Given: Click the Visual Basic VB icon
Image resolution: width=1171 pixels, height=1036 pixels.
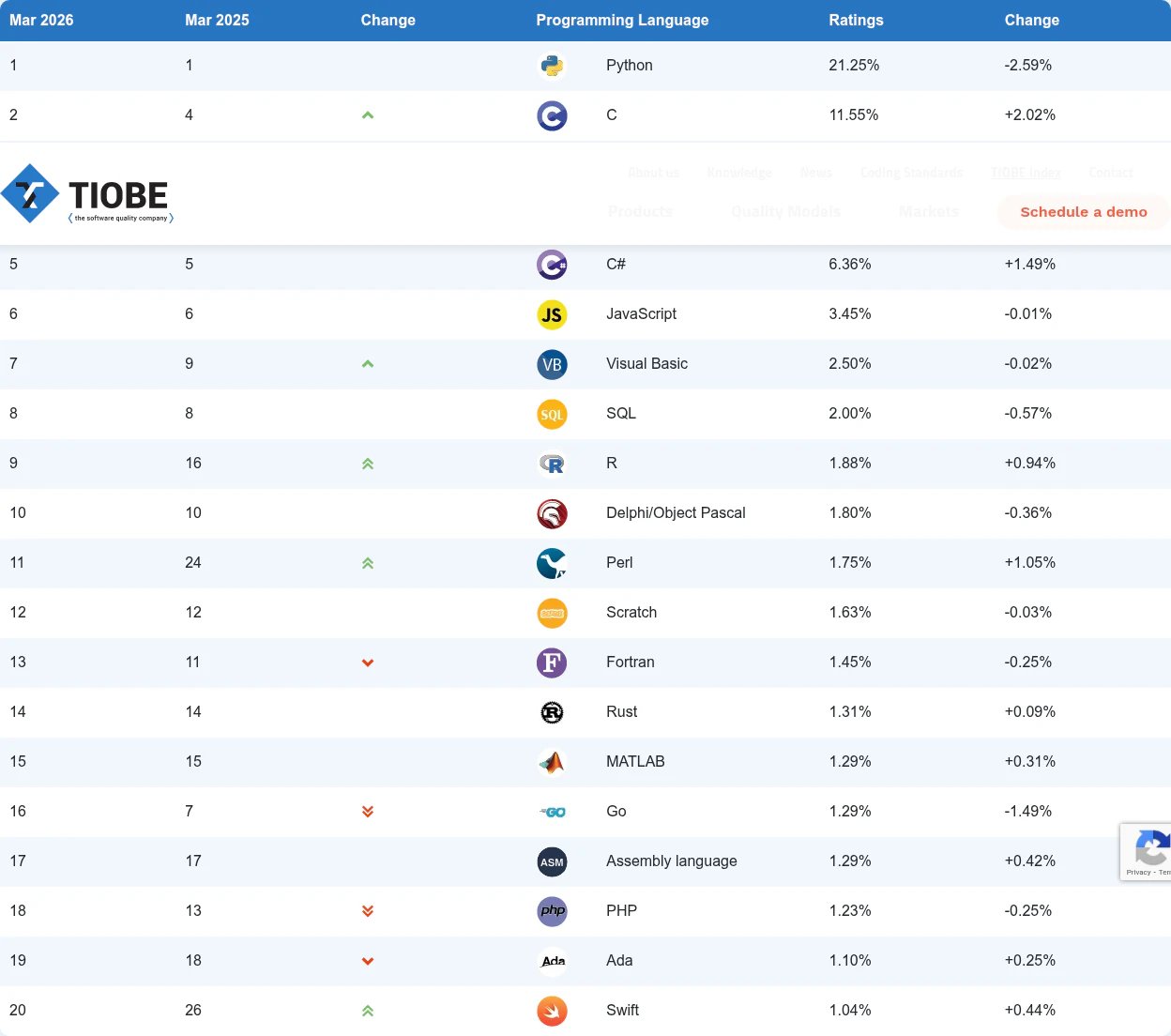Looking at the screenshot, I should [552, 364].
